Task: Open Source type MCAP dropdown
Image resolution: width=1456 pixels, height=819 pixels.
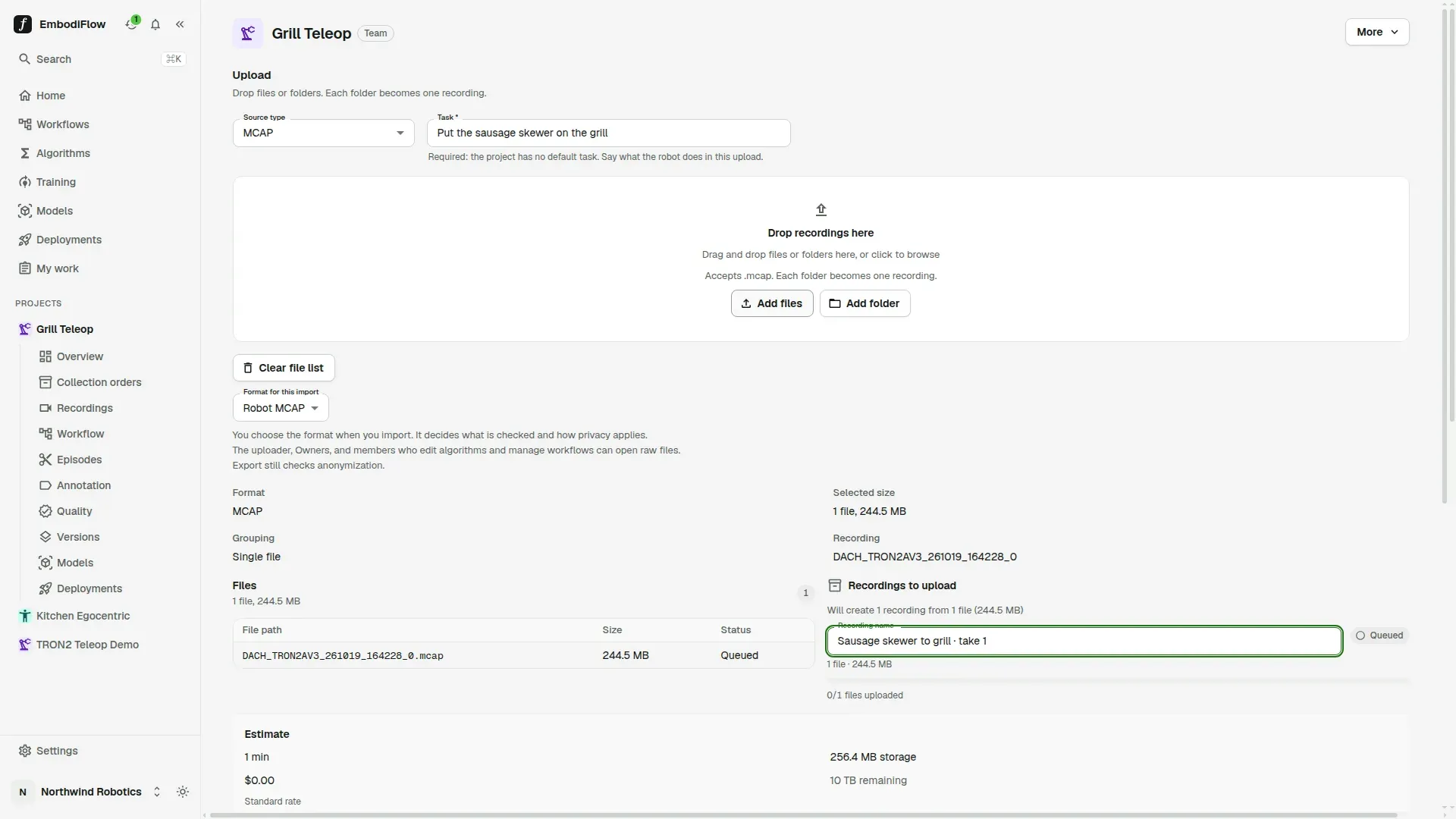Action: point(323,133)
